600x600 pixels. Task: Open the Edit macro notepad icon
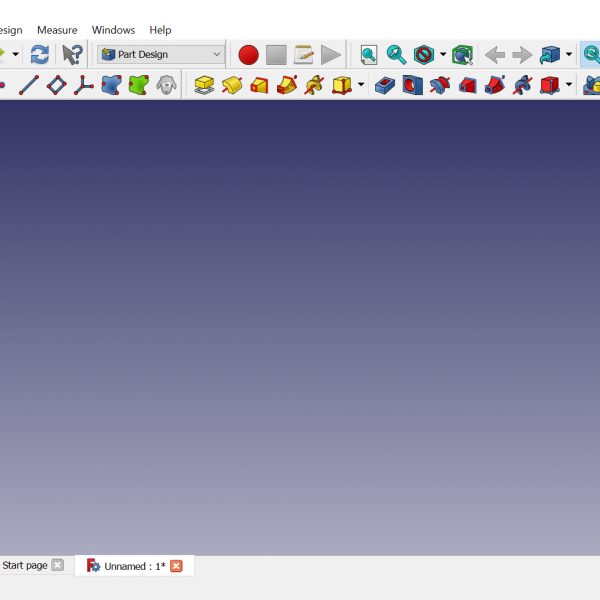click(x=304, y=55)
